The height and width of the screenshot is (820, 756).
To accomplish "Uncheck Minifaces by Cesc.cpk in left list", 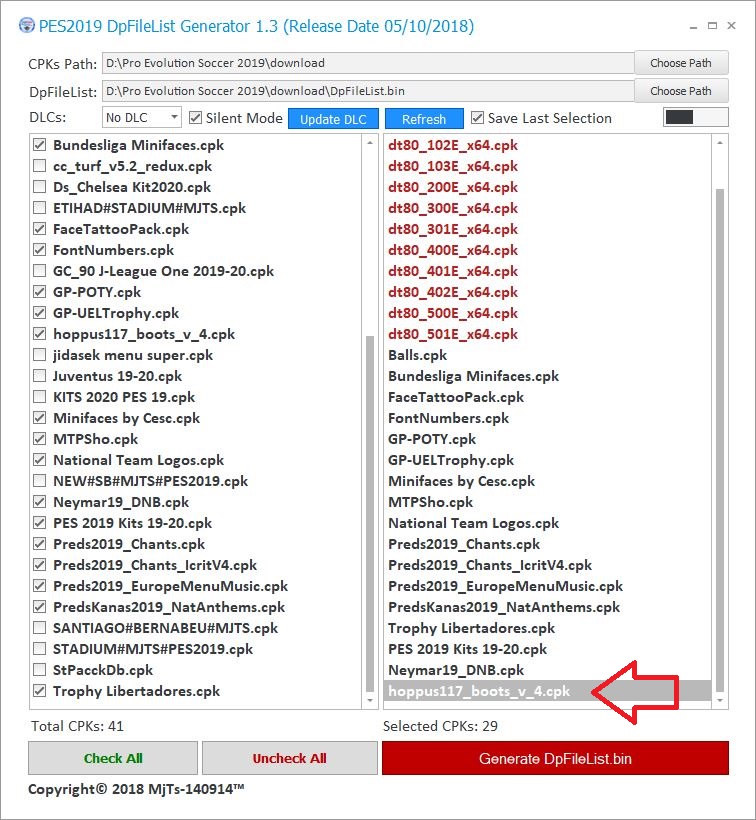I will (x=39, y=418).
